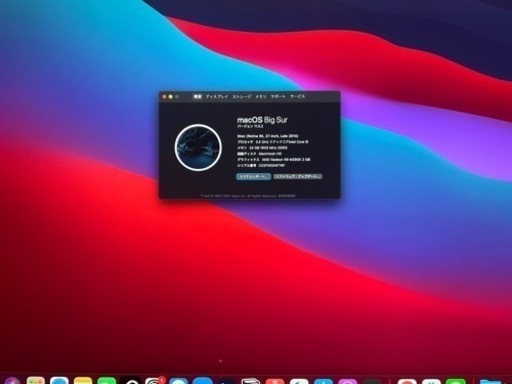Select the 概要 overview tab
The width and height of the screenshot is (512, 384).
197,97
